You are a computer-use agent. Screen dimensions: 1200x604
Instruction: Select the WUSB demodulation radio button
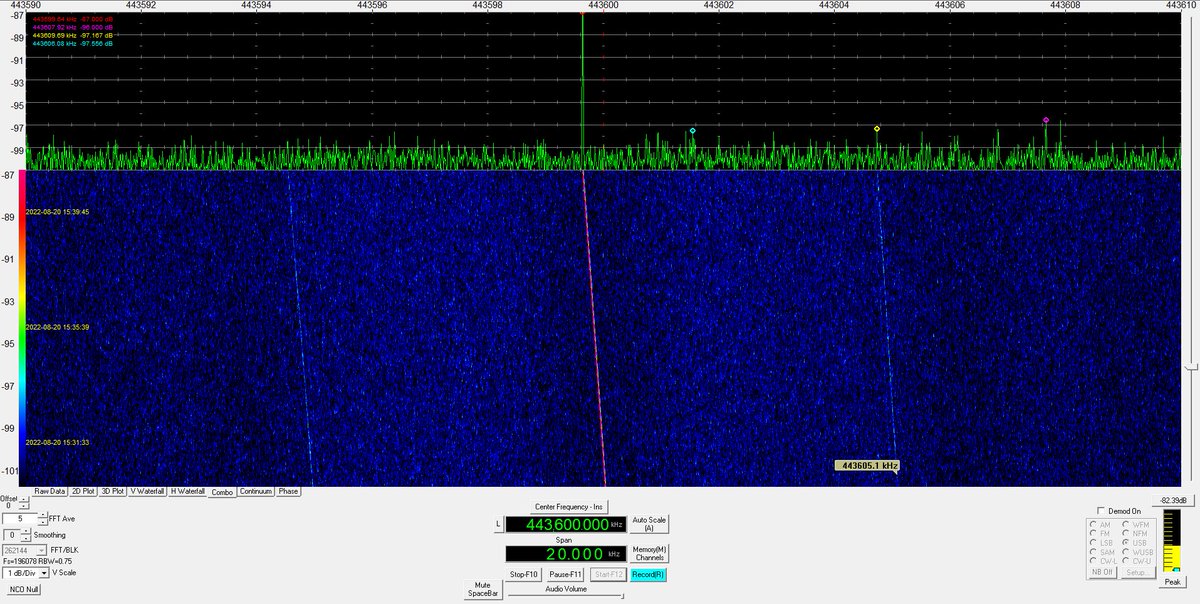1126,551
